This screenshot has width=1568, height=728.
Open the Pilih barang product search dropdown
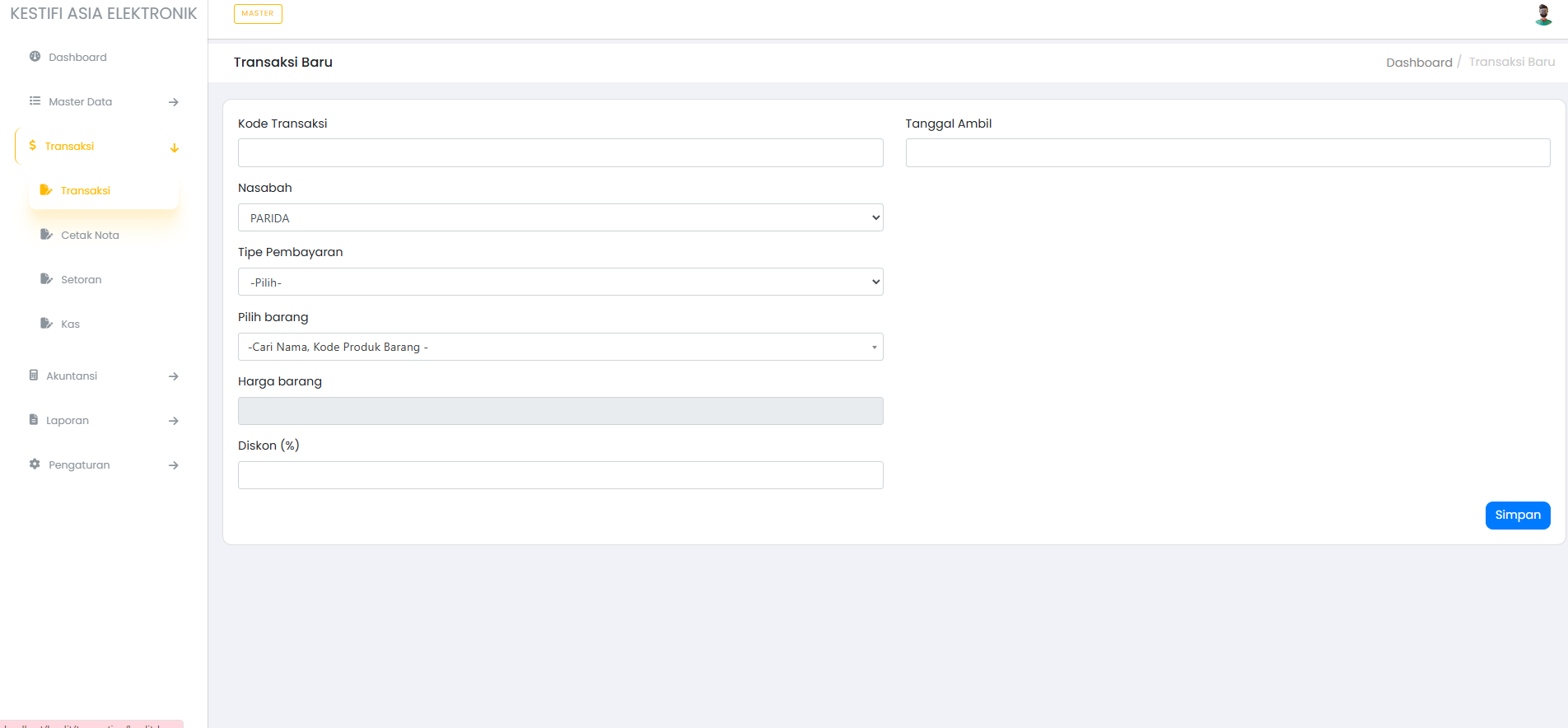(x=560, y=347)
